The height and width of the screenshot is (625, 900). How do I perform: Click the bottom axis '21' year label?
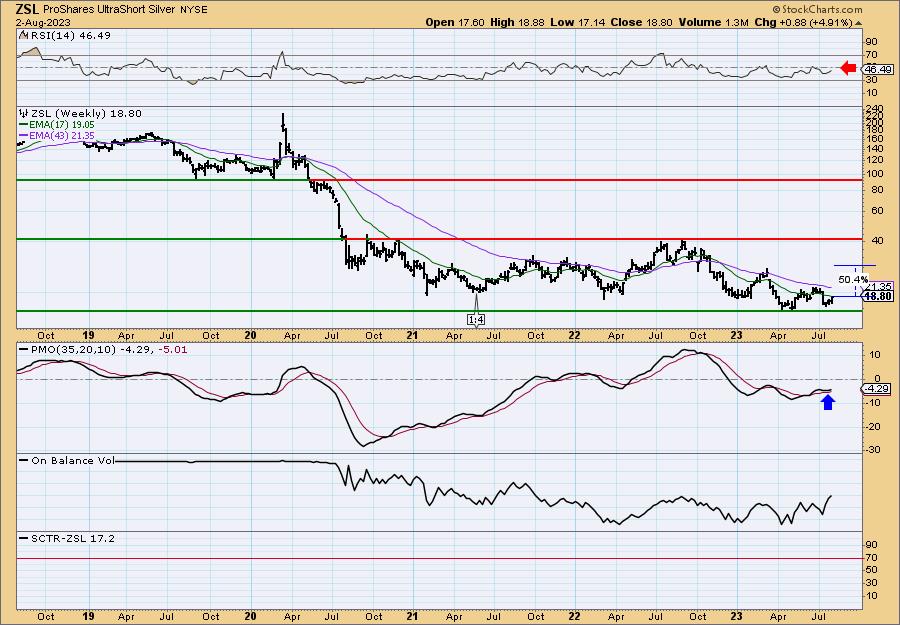click(413, 616)
